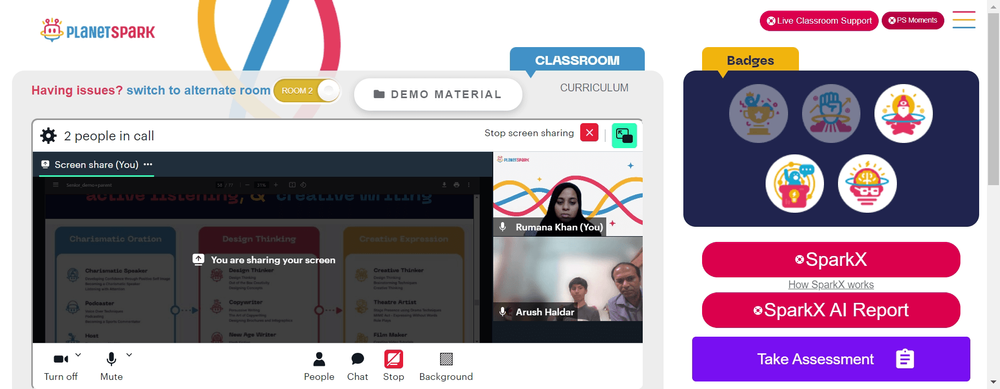
Task: Click the Take Assessment button
Action: 831,359
